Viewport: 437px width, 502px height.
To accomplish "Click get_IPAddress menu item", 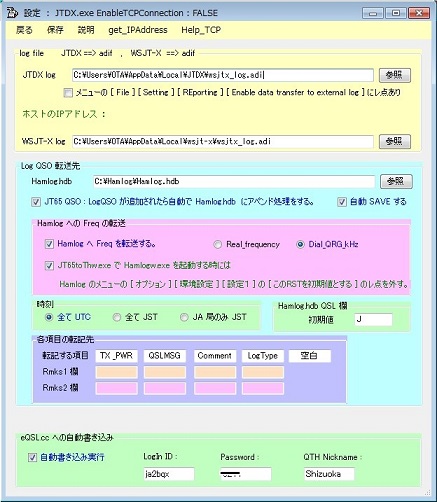I will (138, 30).
